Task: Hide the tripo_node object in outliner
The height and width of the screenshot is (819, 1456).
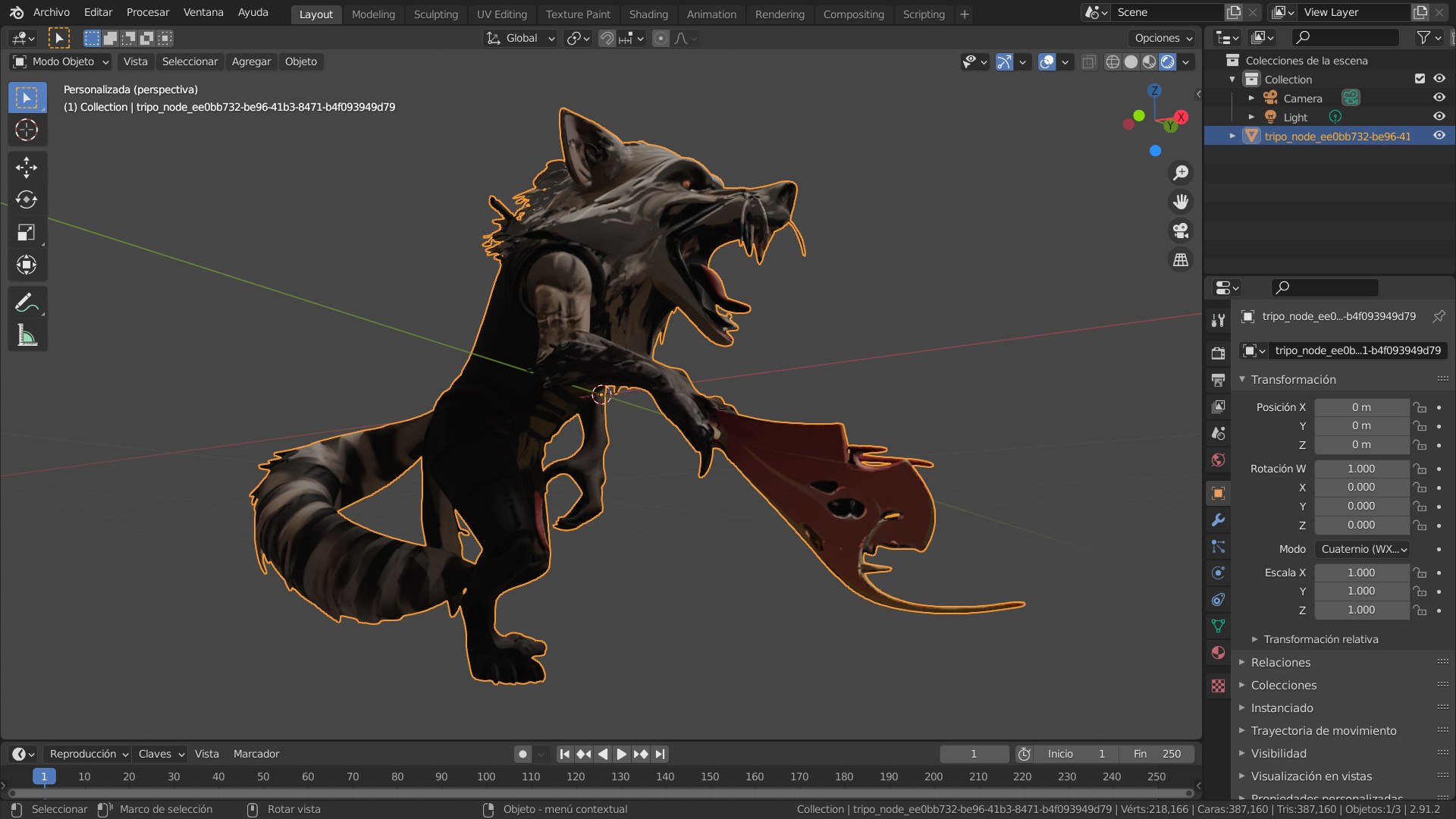Action: pyautogui.click(x=1439, y=136)
